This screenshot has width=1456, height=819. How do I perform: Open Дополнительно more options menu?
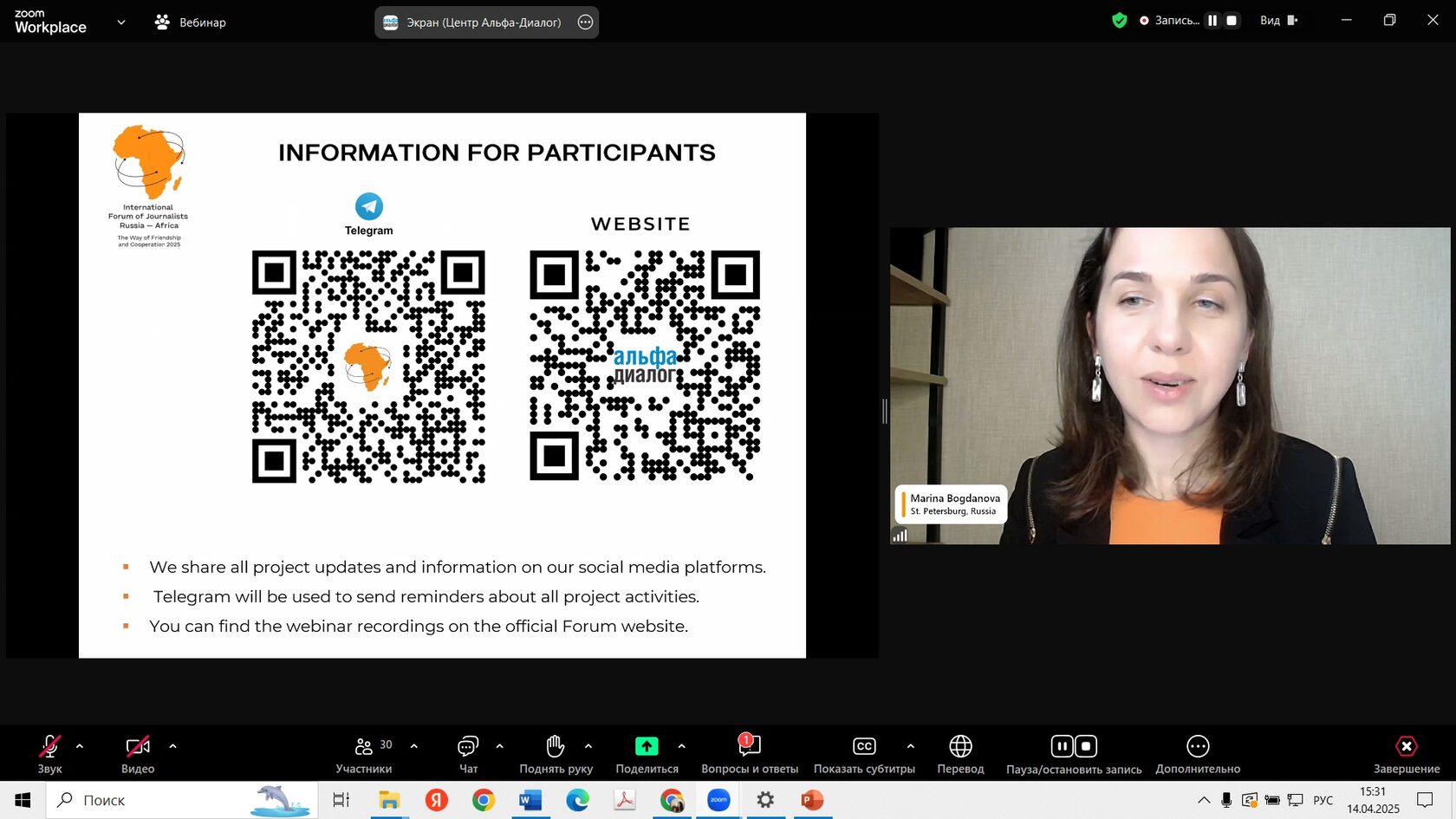point(1198,754)
